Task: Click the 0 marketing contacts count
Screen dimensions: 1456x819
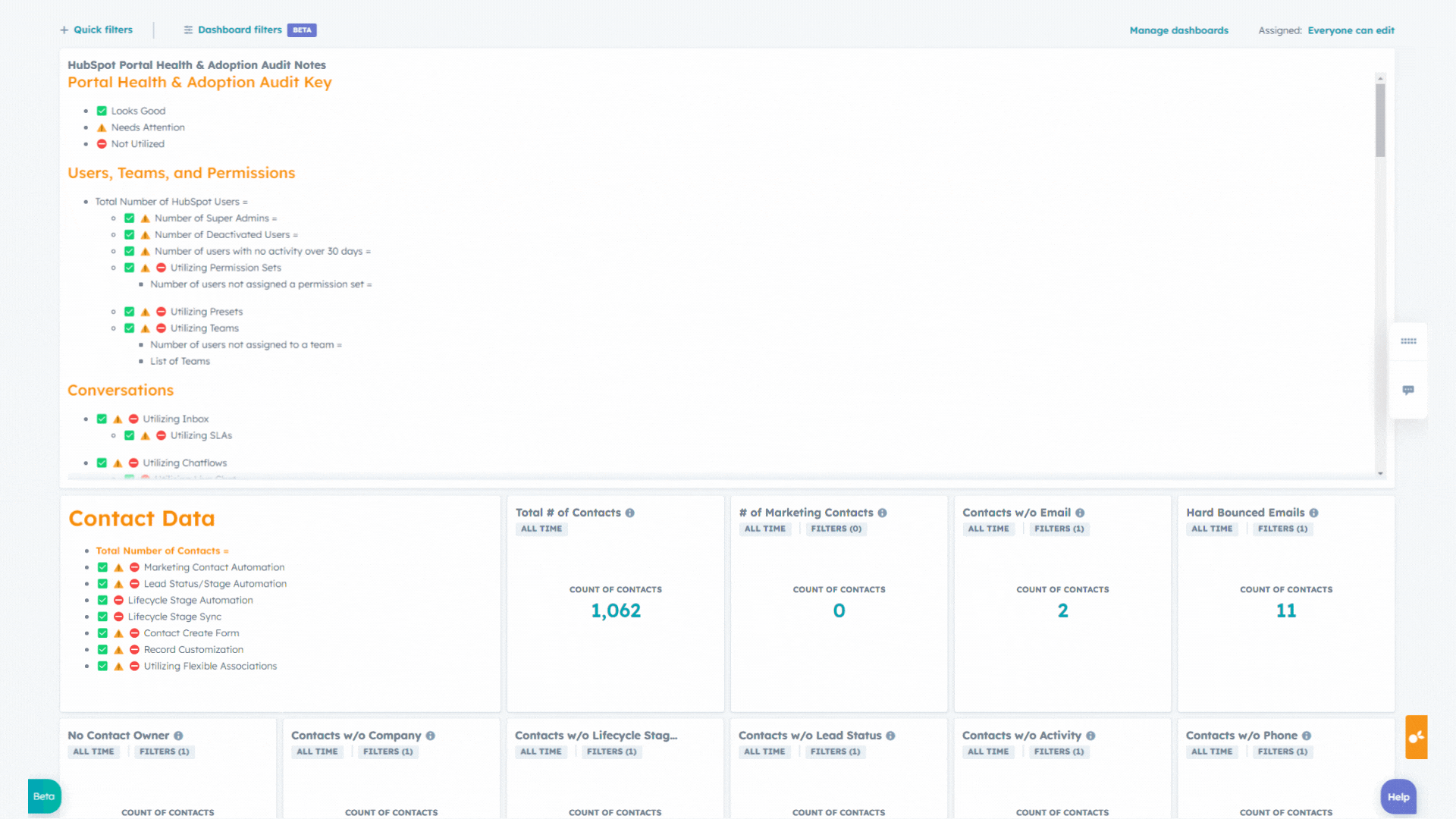Action: 839,611
